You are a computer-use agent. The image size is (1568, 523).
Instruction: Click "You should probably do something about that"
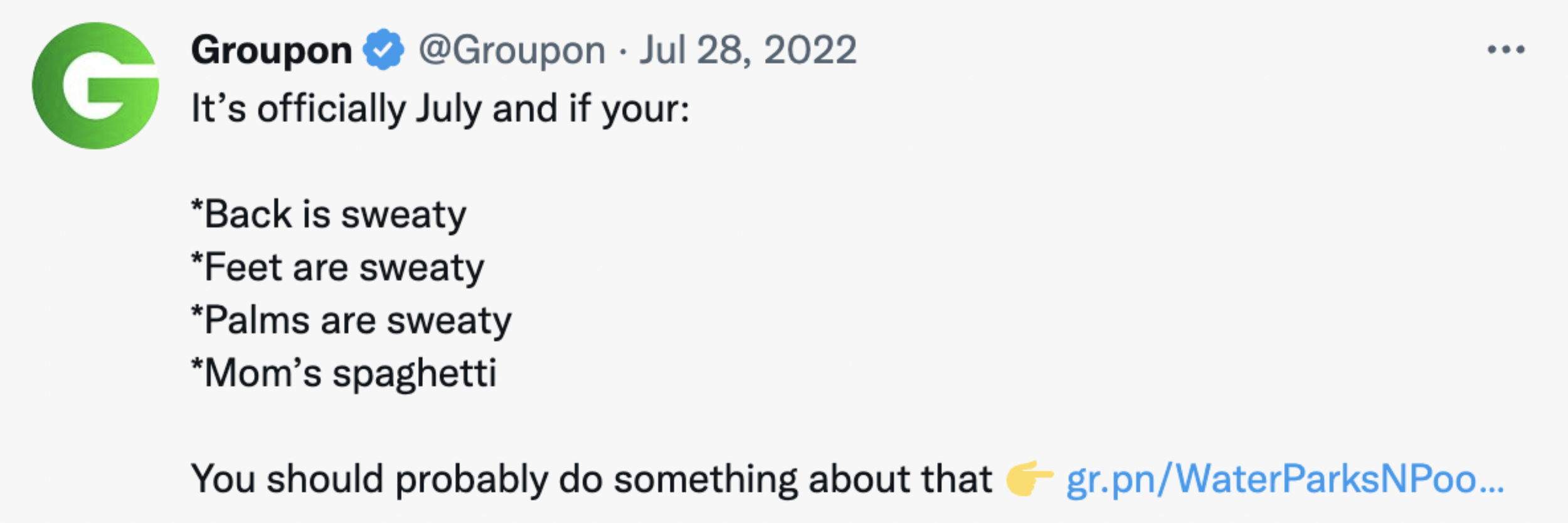[x=591, y=480]
